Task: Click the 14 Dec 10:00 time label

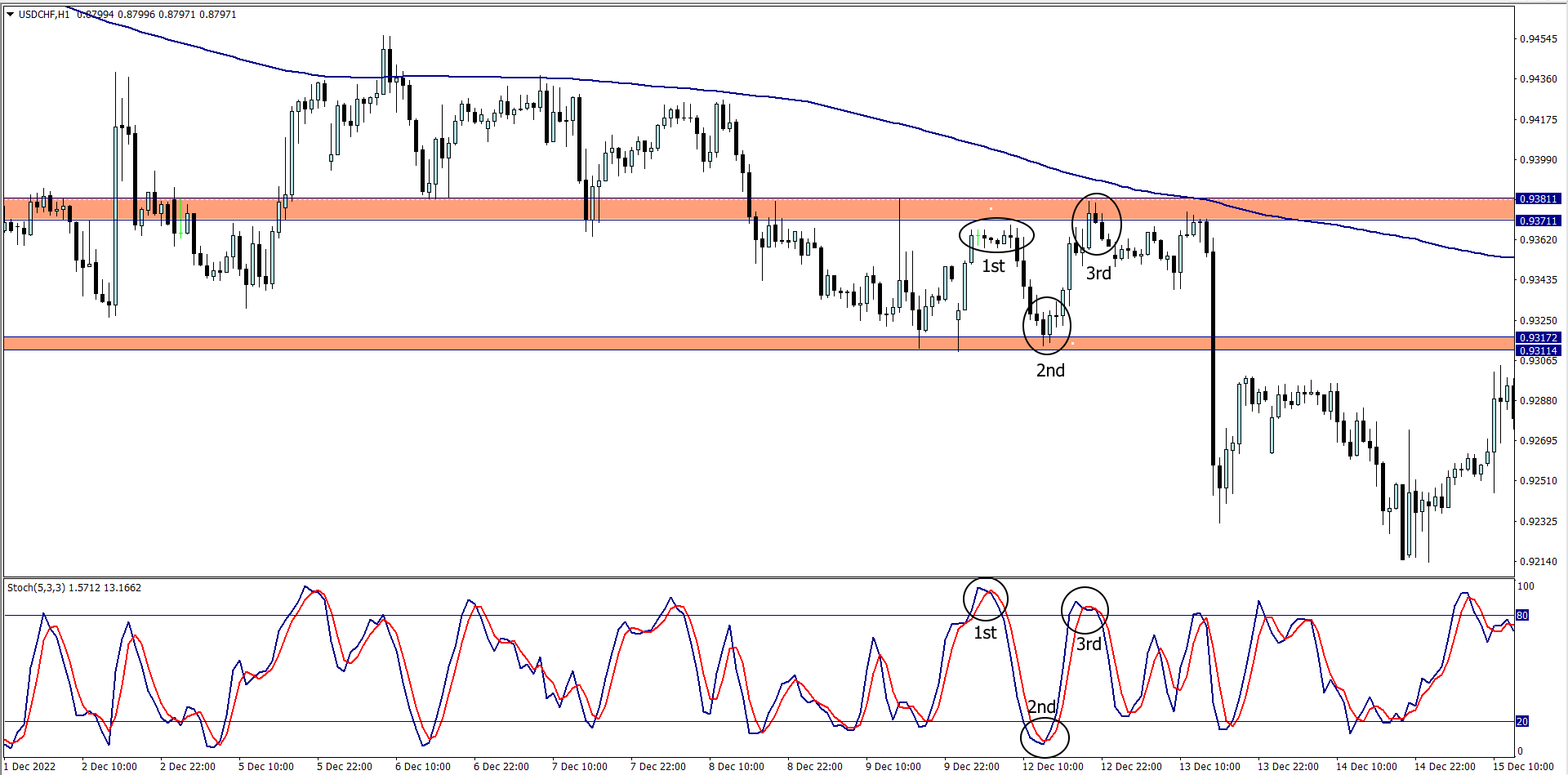Action: click(x=1367, y=767)
